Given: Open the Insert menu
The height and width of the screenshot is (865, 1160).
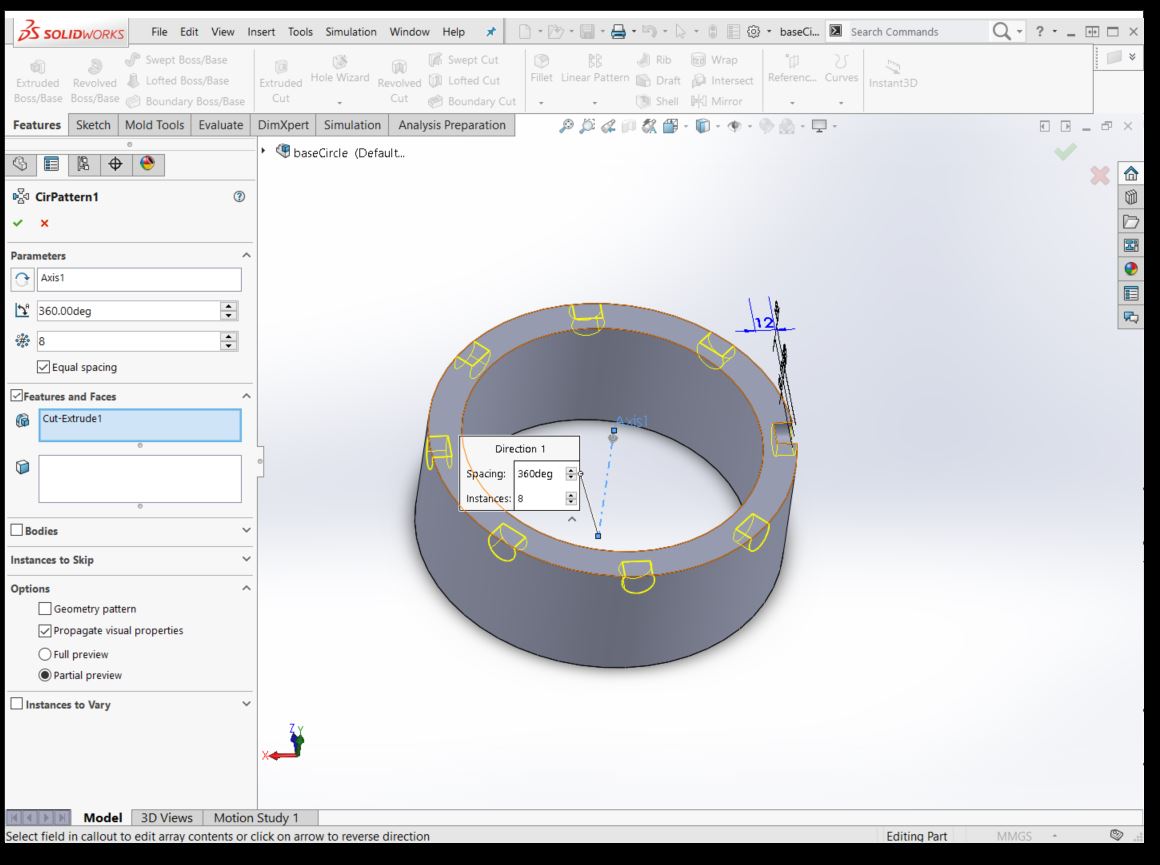Looking at the screenshot, I should (x=261, y=32).
